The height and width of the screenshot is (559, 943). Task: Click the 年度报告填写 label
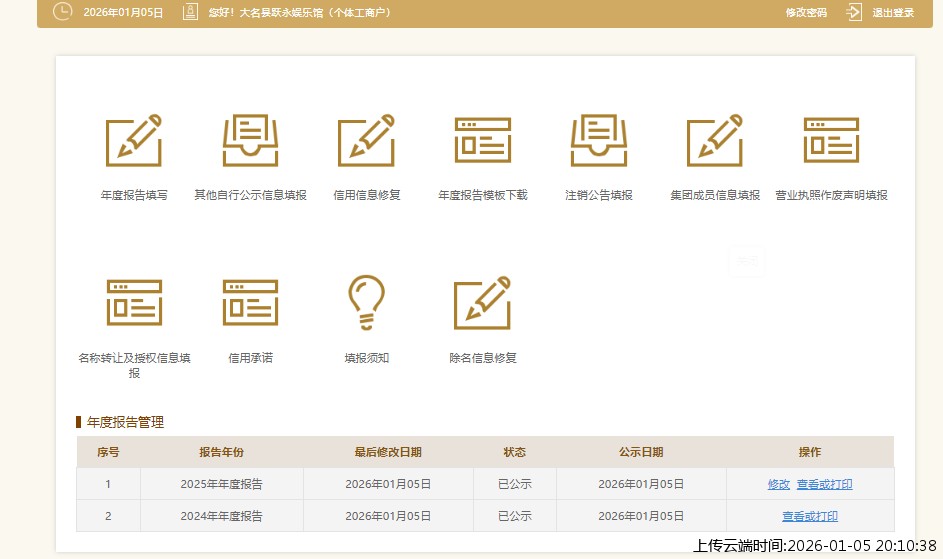[x=134, y=195]
